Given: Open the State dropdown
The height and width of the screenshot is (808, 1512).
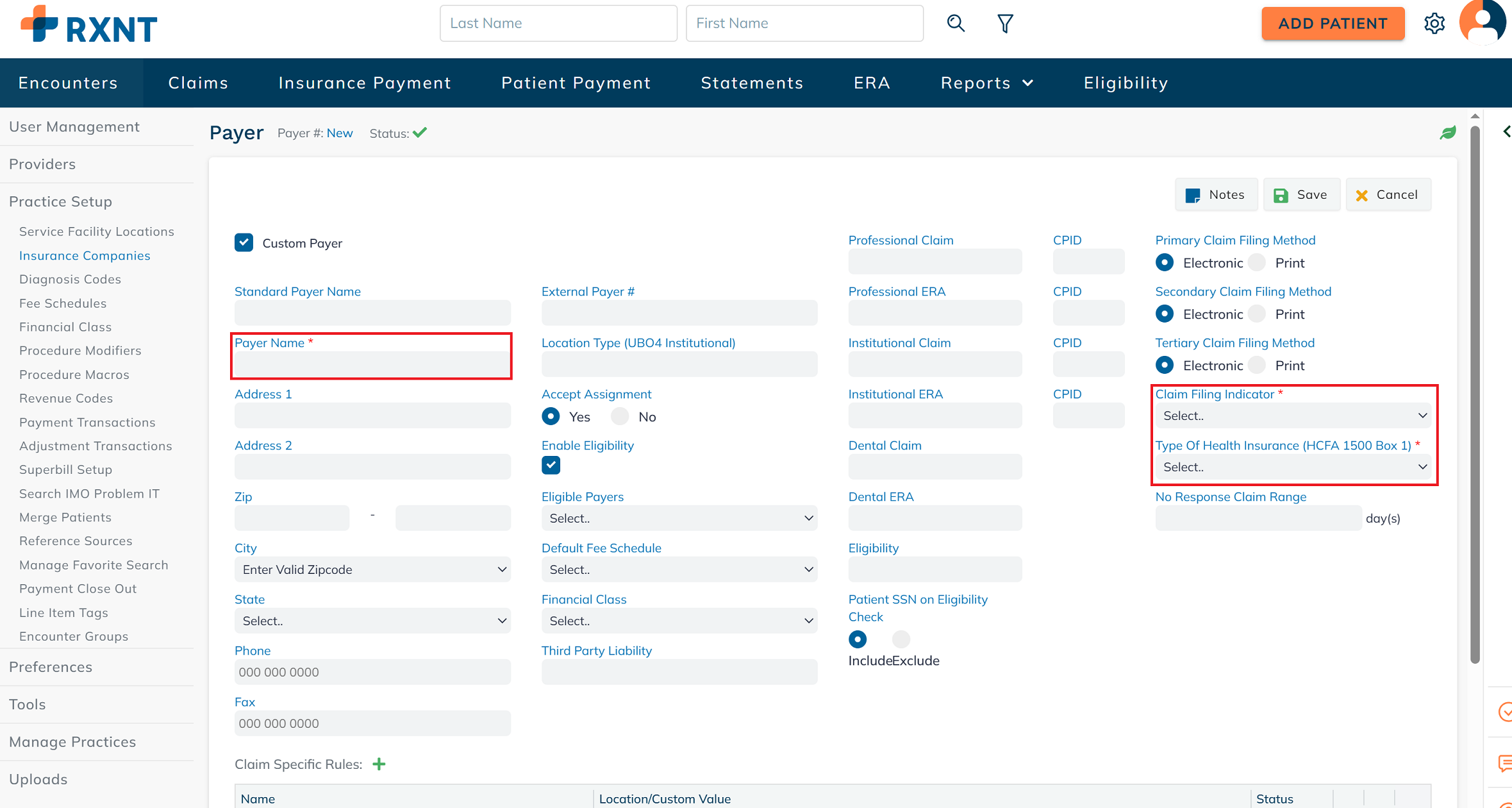Looking at the screenshot, I should click(x=372, y=621).
